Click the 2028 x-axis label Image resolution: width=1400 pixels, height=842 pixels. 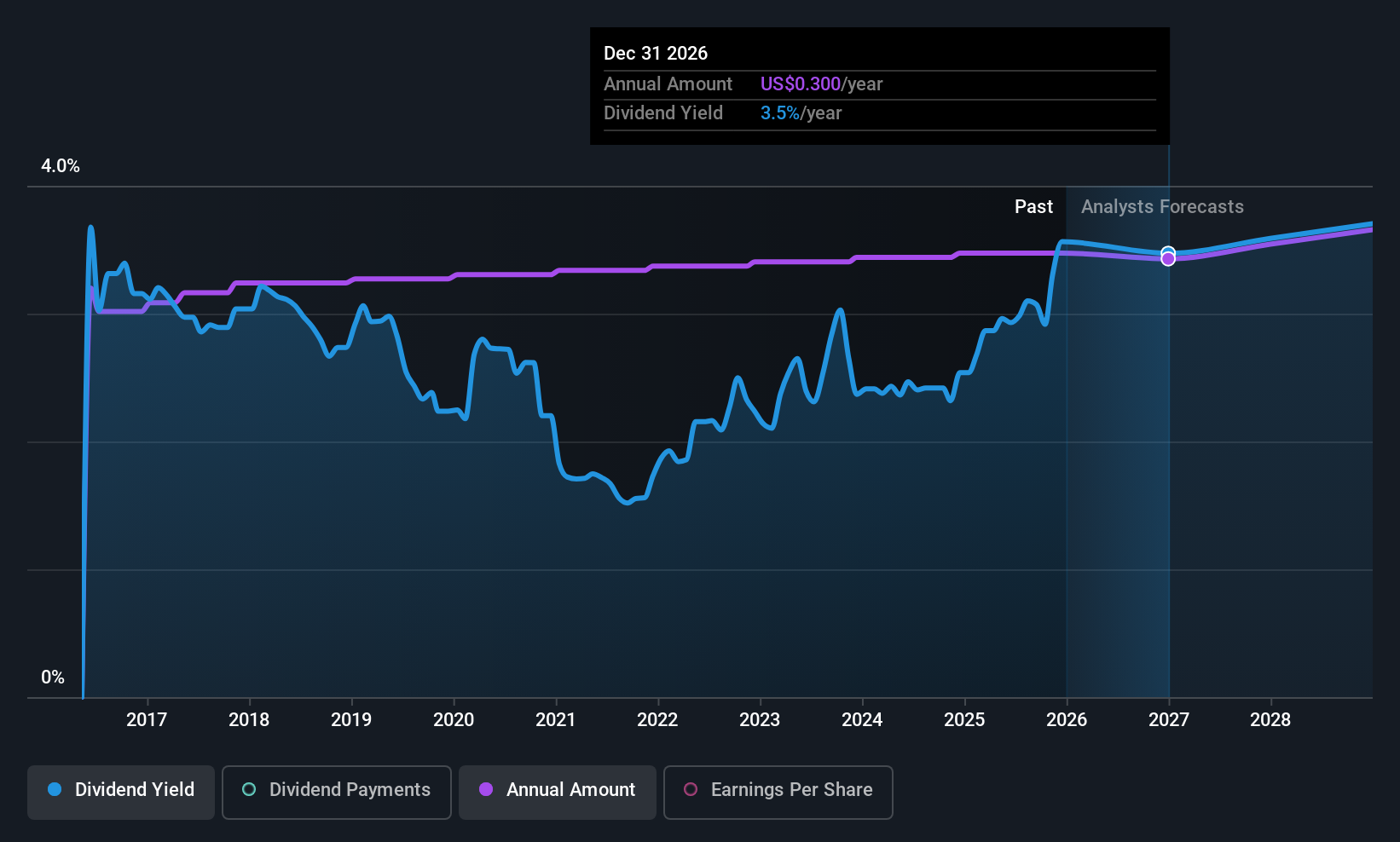coord(1270,720)
